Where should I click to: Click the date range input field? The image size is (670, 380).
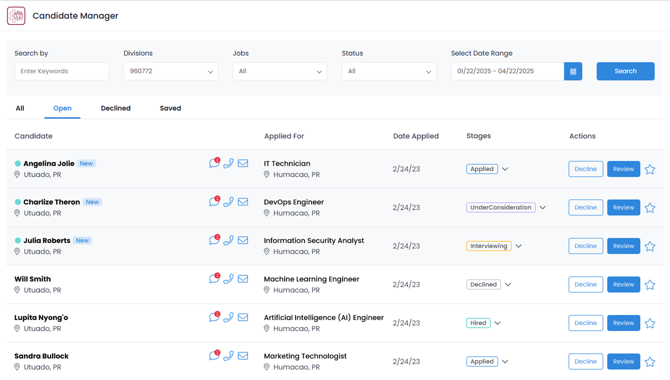click(x=508, y=71)
